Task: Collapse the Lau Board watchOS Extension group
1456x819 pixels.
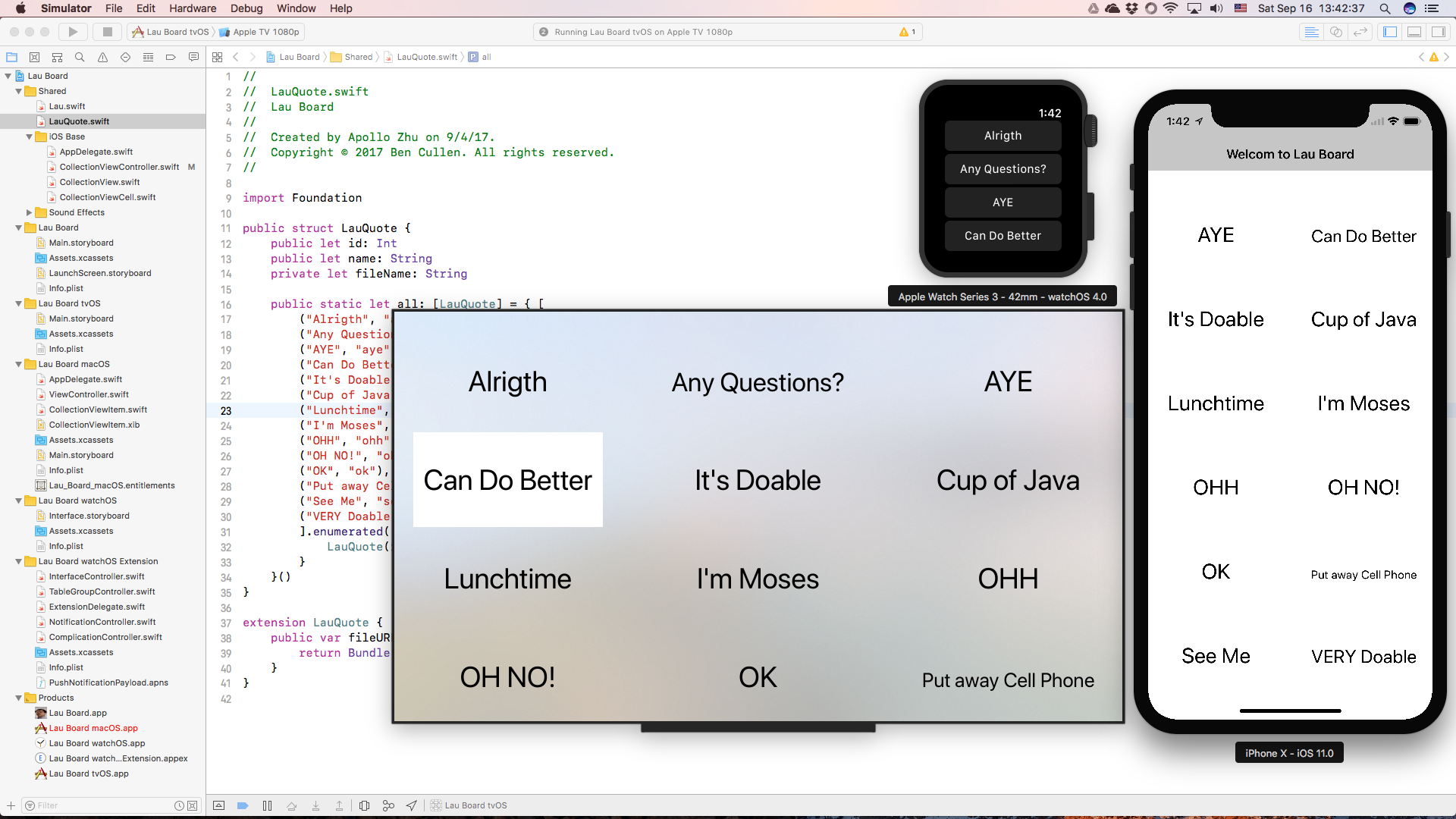Action: click(18, 562)
